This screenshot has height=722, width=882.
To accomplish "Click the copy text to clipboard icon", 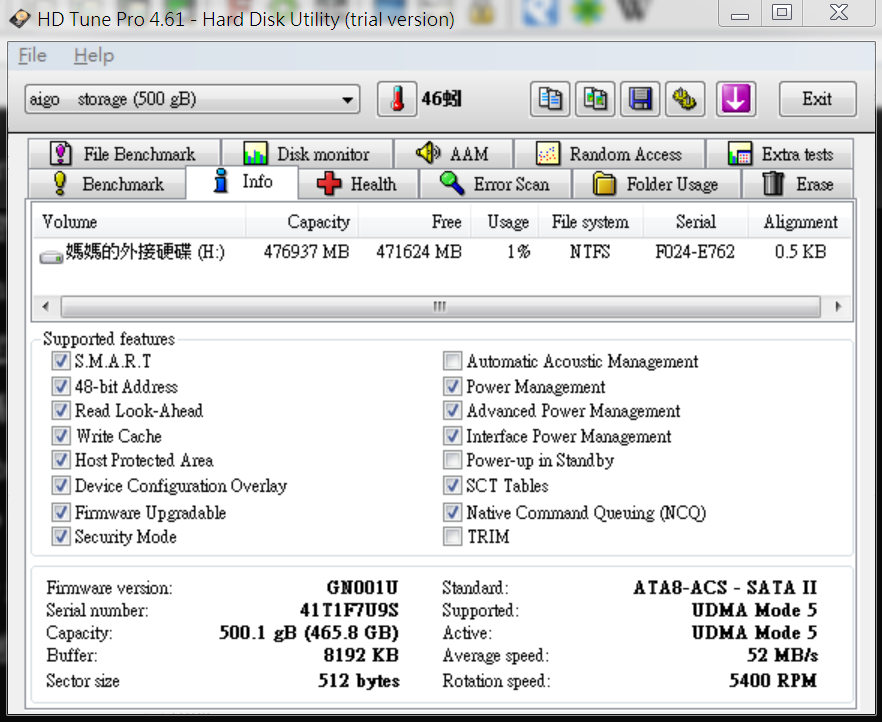I will pos(550,99).
